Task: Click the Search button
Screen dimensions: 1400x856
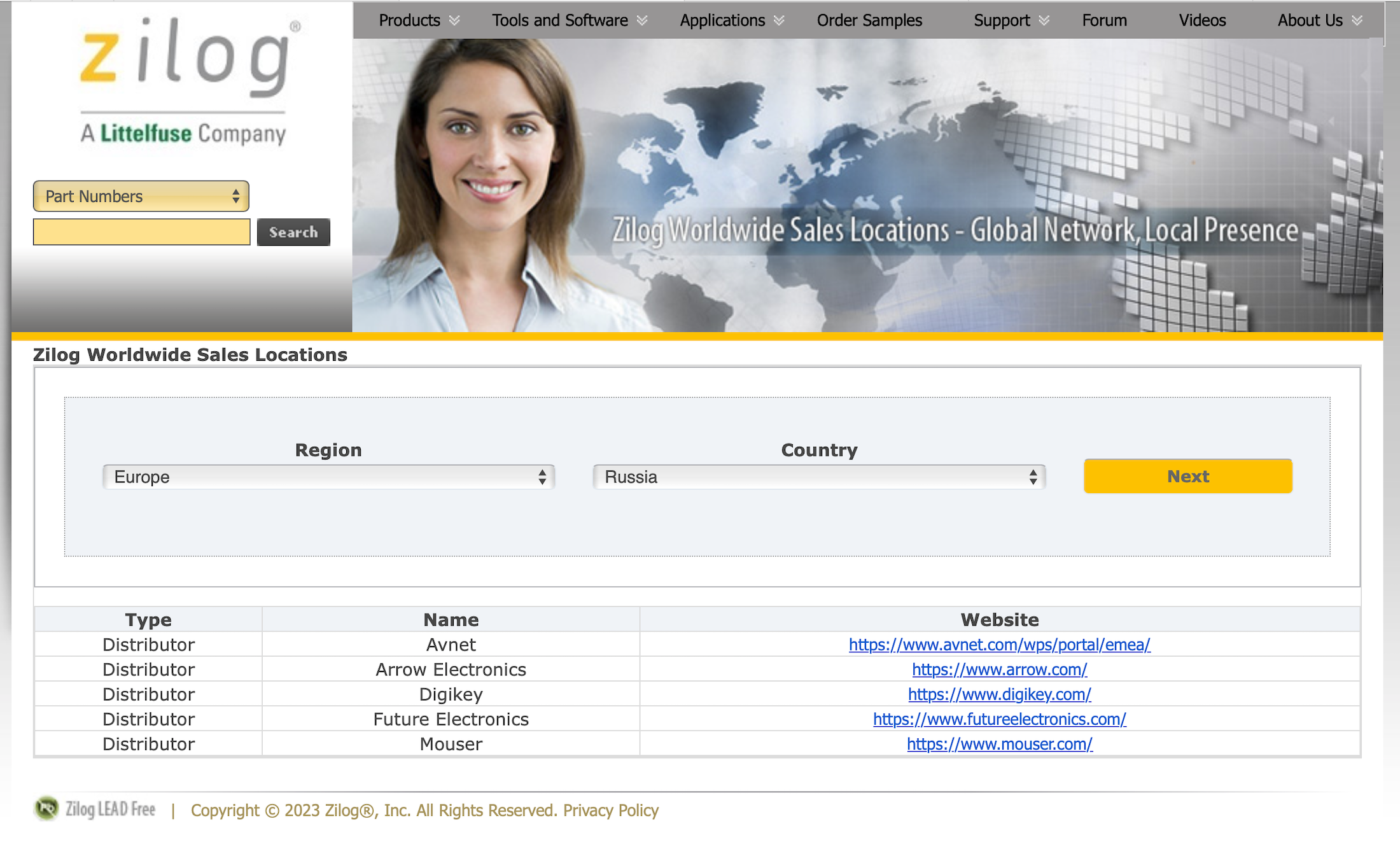Action: click(294, 232)
